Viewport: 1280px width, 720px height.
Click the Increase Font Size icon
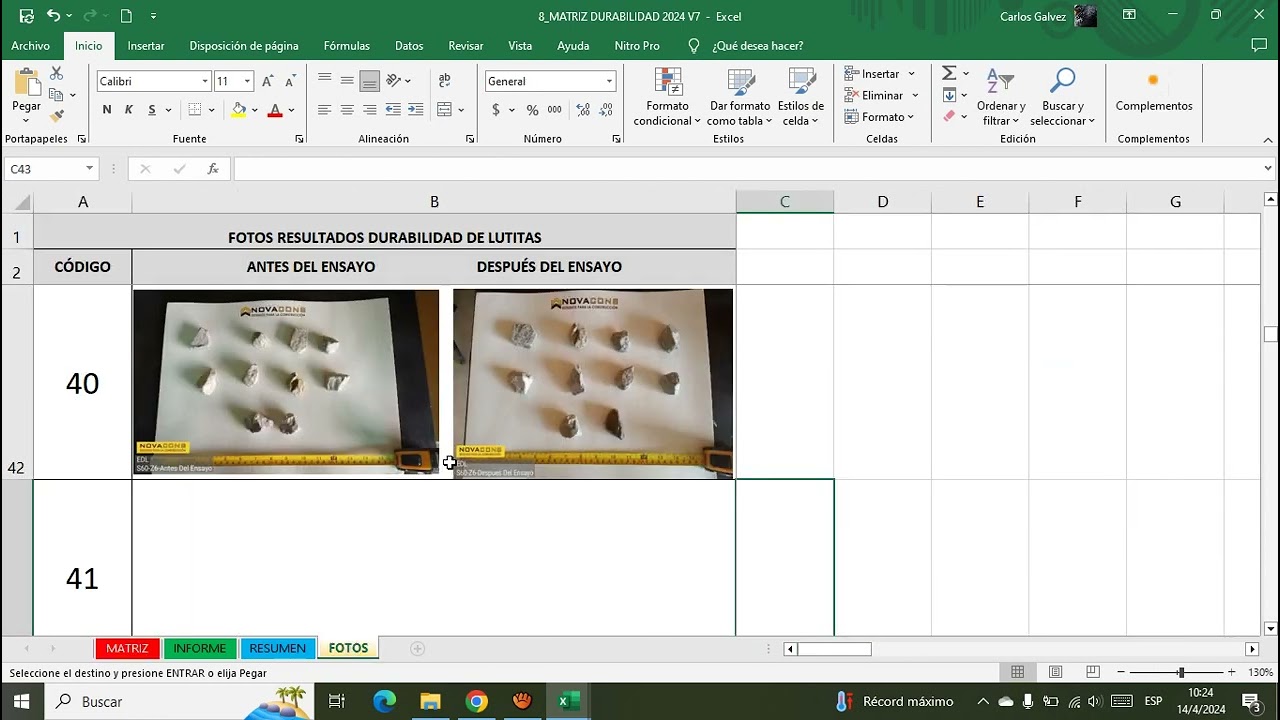click(268, 81)
